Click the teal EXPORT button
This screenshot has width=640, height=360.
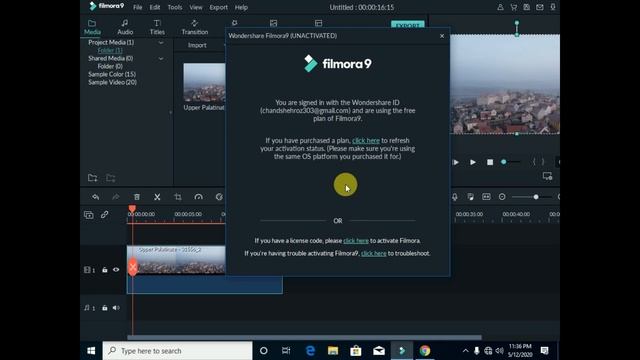click(x=407, y=24)
